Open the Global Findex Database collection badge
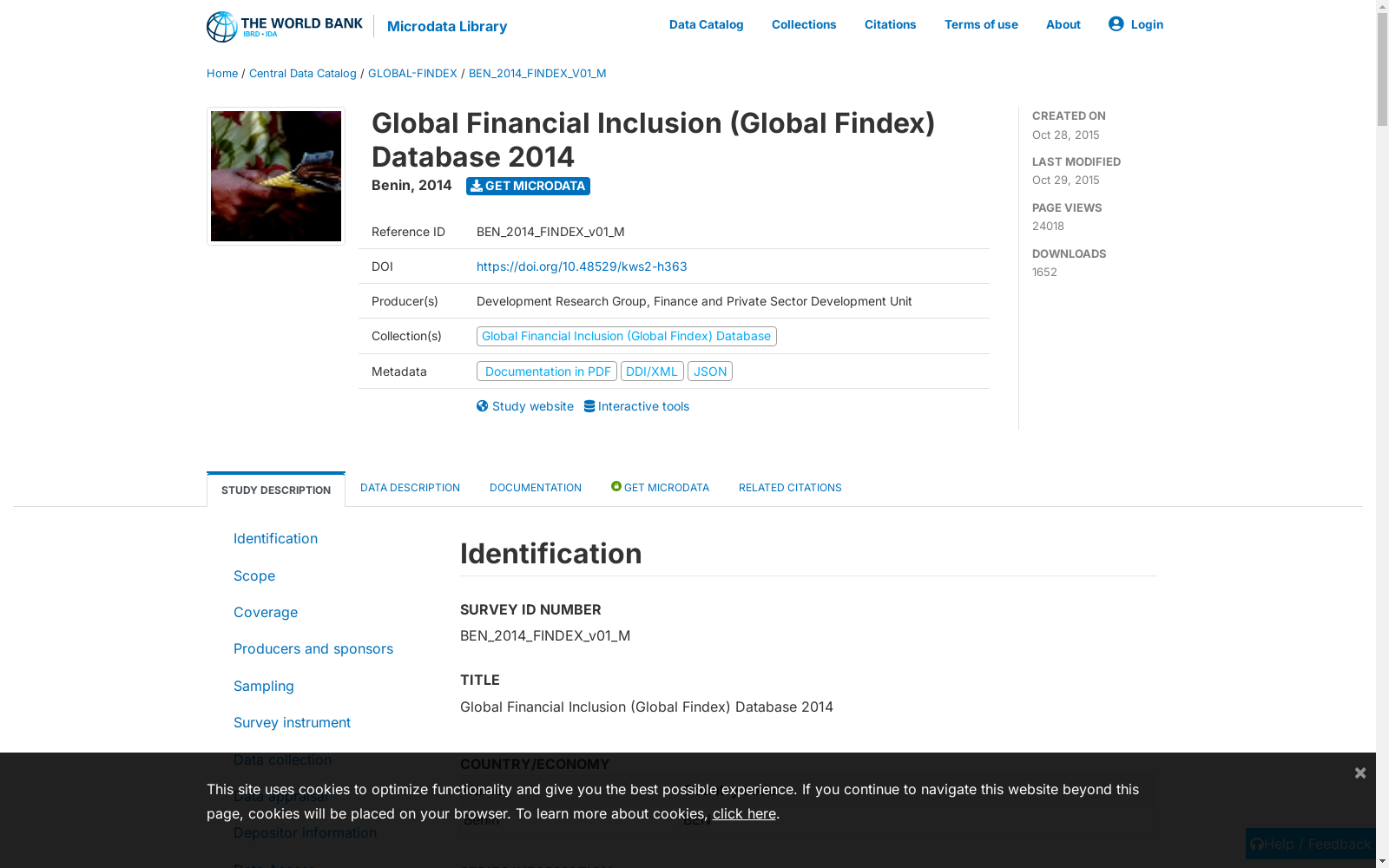Screen dimensions: 1389x868 click(626, 336)
